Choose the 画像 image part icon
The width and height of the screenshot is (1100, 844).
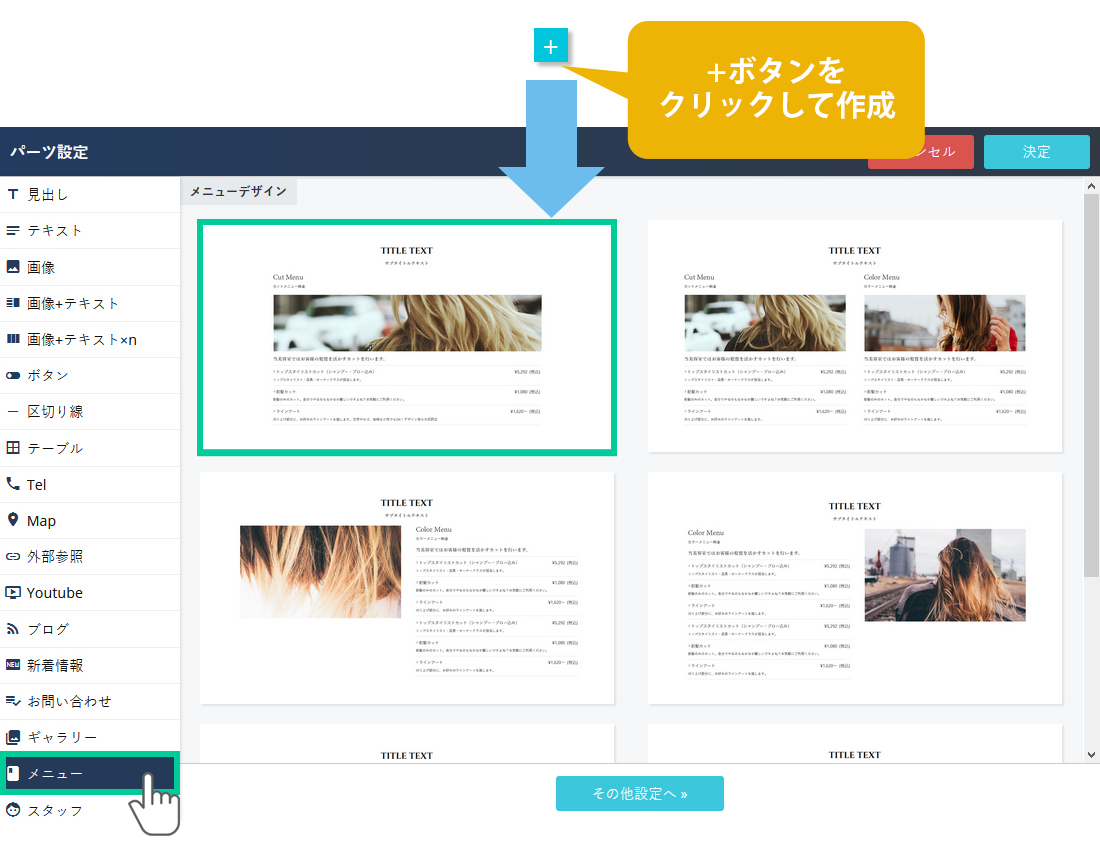click(x=13, y=267)
